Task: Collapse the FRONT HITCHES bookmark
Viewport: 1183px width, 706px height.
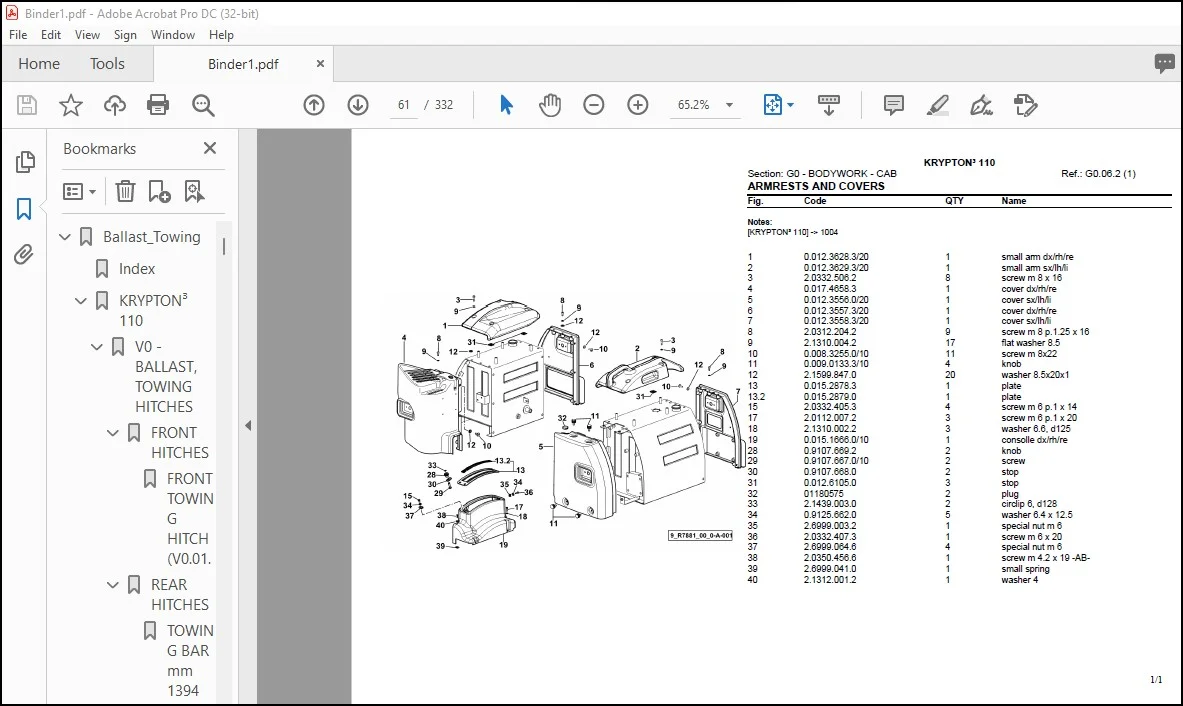Action: [112, 433]
